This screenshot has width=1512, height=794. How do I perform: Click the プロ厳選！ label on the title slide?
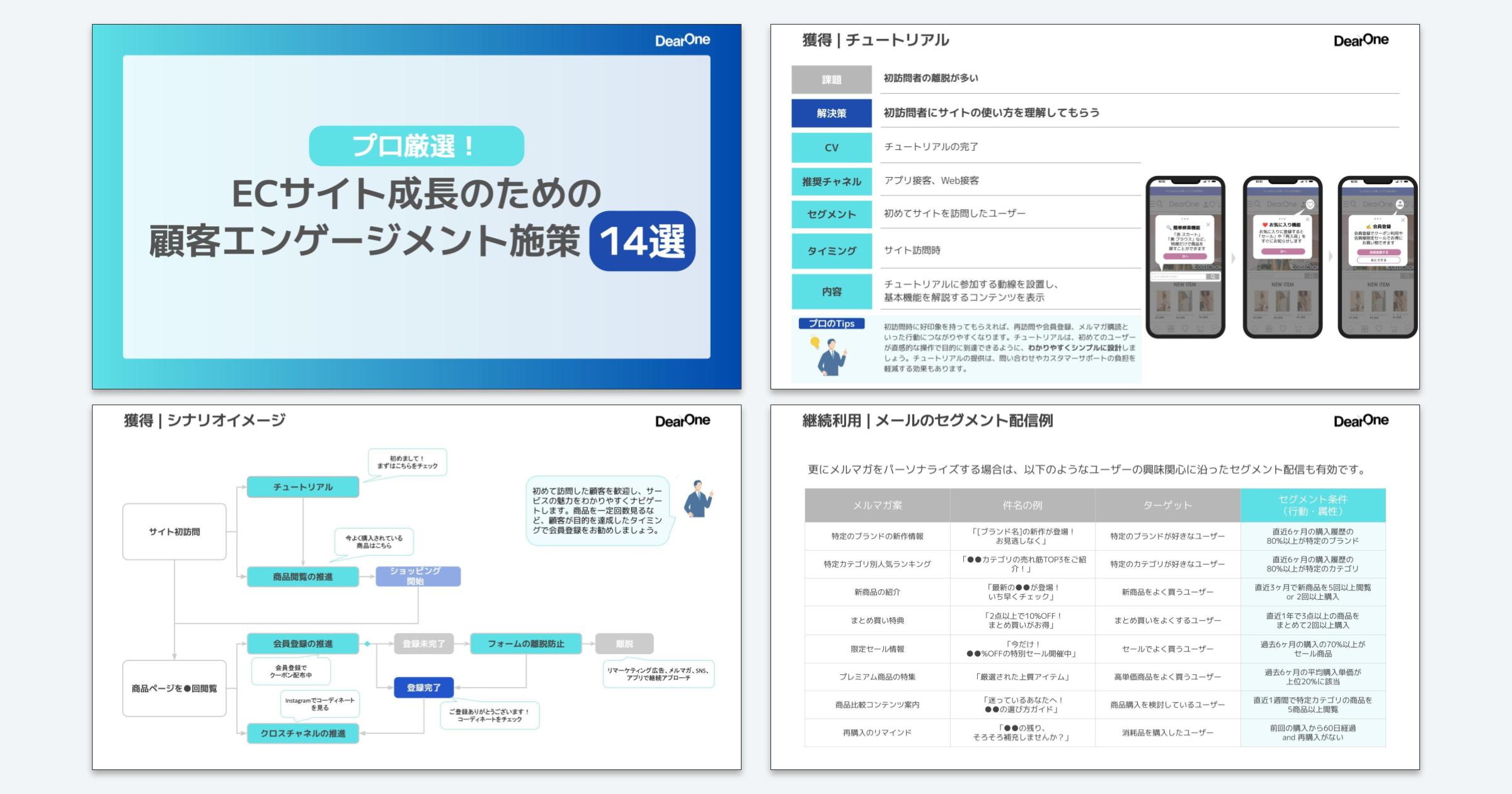416,146
